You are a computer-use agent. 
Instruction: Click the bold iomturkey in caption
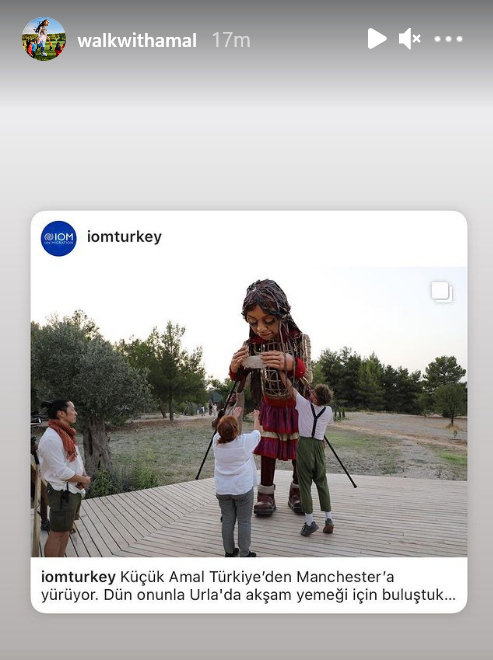78,577
